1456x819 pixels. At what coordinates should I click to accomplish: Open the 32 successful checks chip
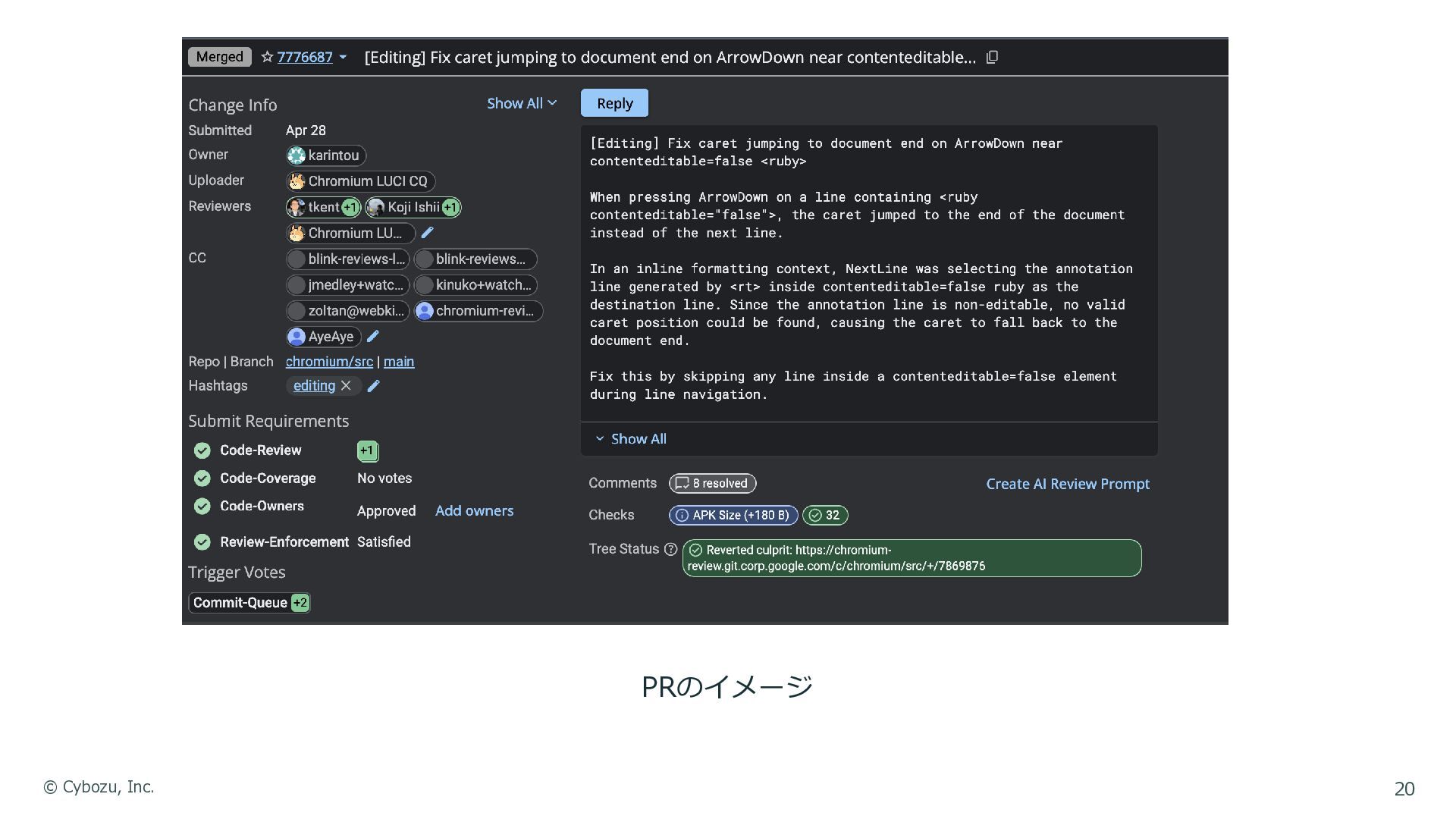click(x=825, y=516)
